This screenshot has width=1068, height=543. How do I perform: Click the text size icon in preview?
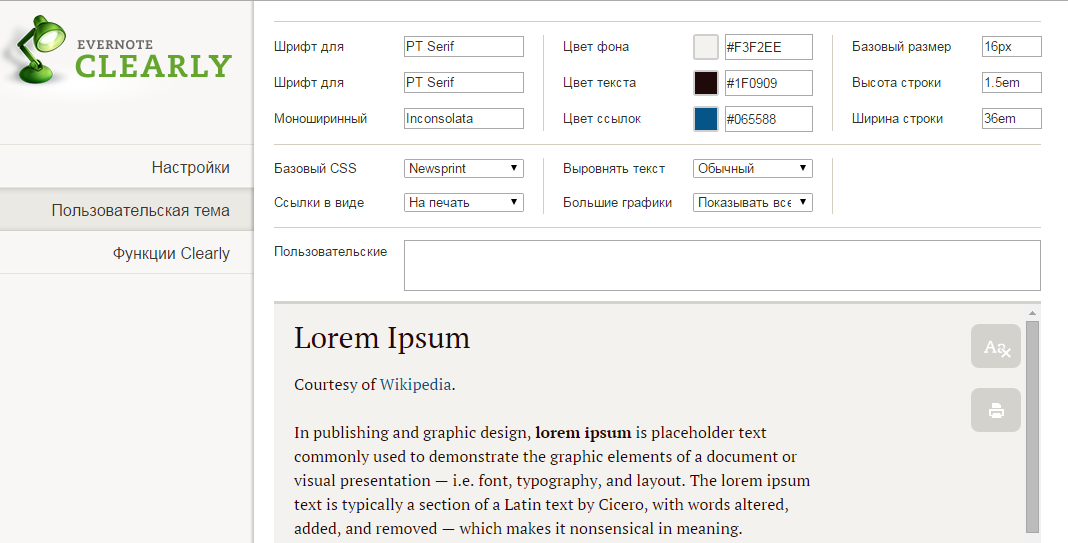996,347
